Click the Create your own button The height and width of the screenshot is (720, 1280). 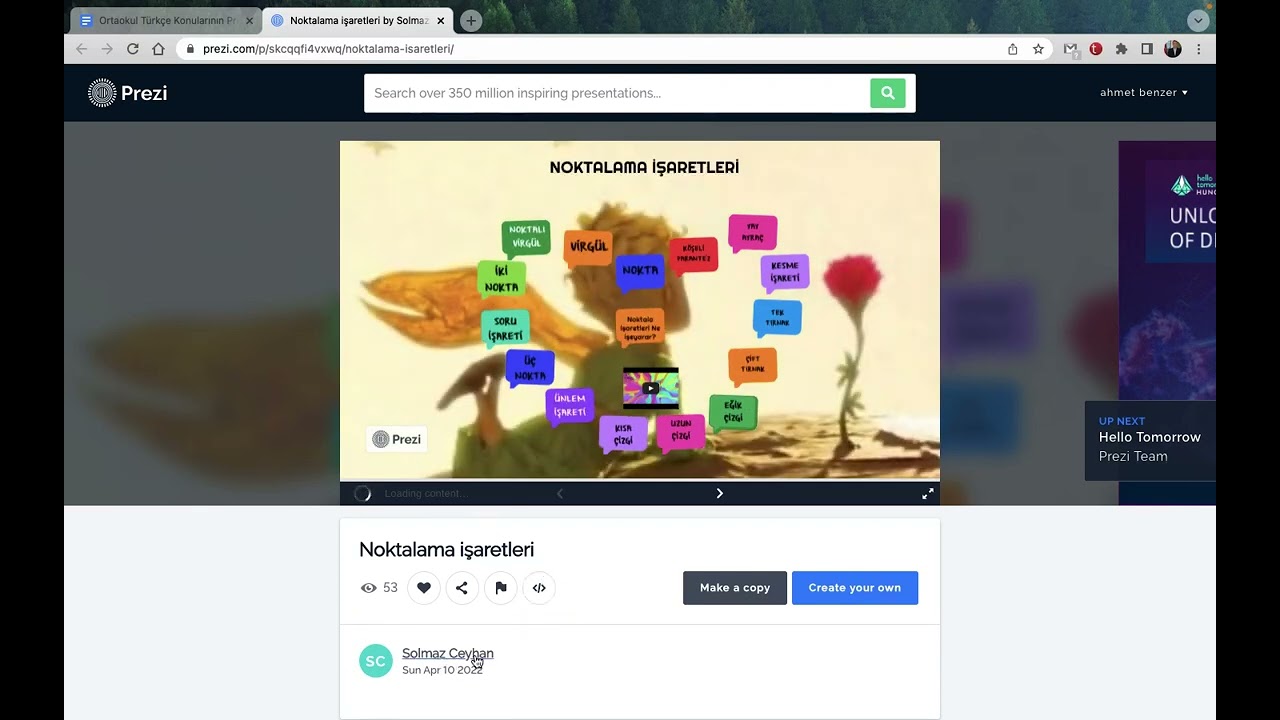[855, 588]
